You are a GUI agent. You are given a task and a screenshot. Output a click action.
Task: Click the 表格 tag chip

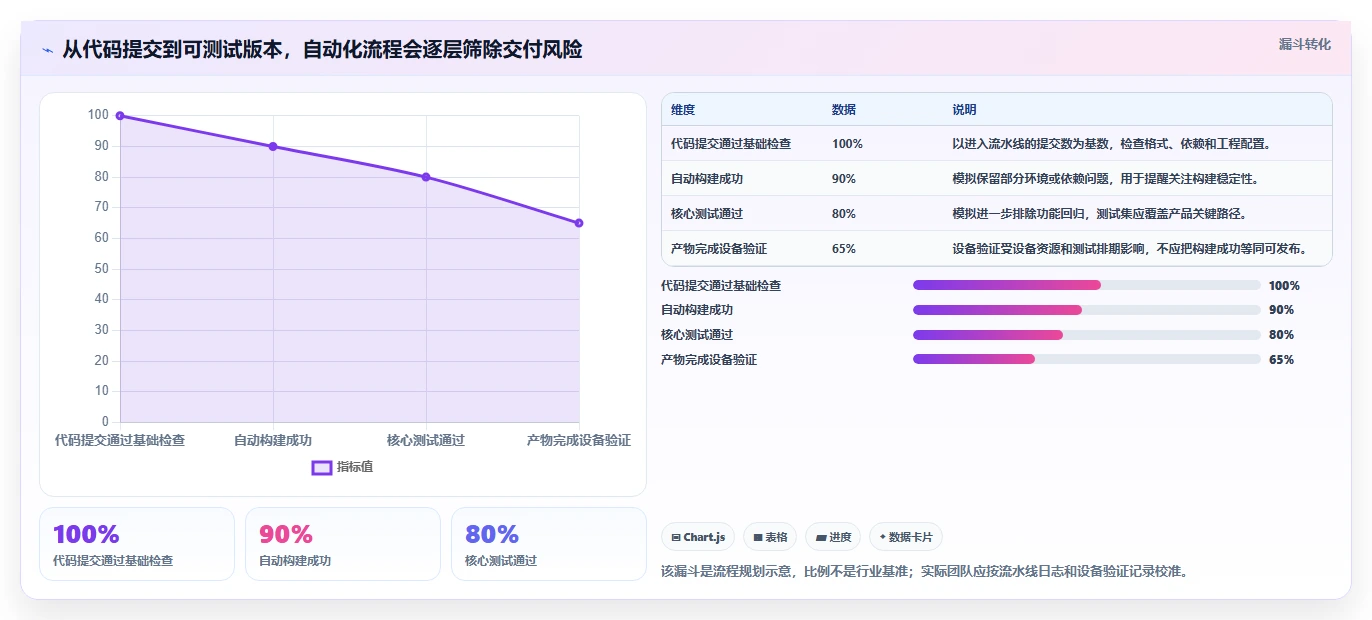click(770, 537)
